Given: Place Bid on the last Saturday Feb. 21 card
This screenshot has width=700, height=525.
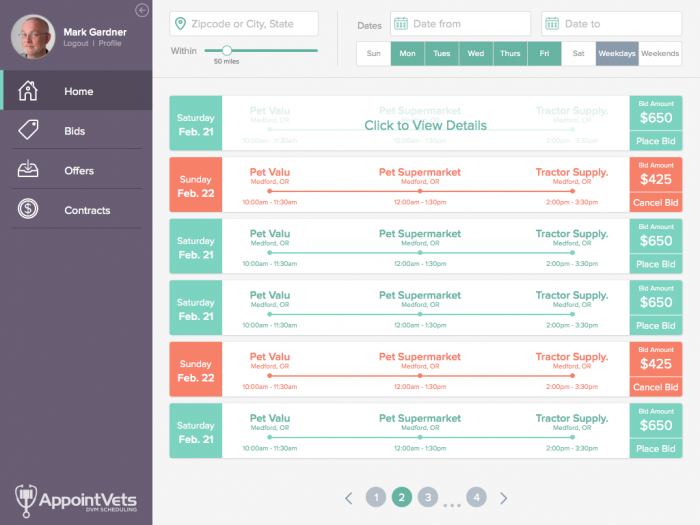Looking at the screenshot, I should pos(656,449).
